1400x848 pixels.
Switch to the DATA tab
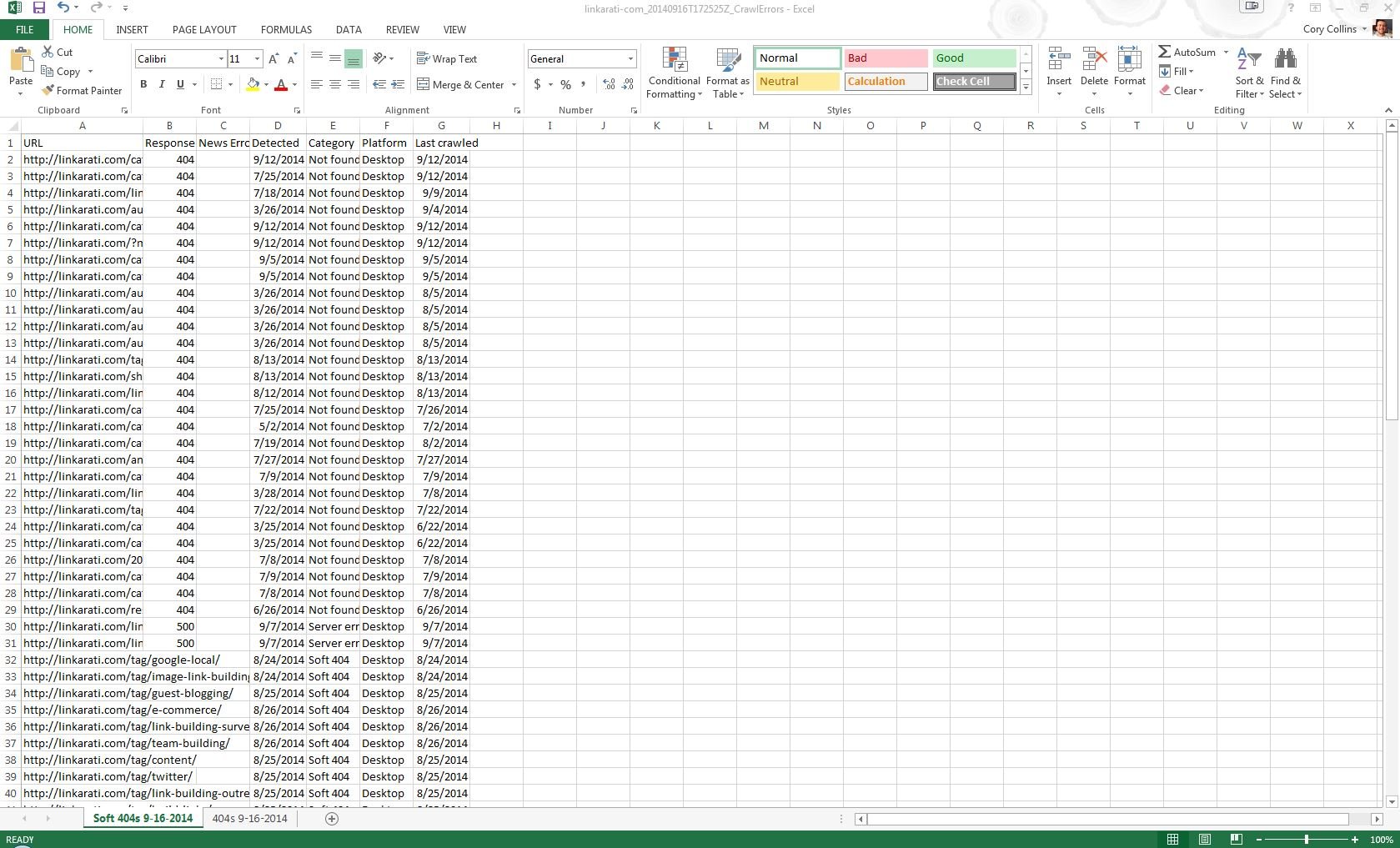pos(349,29)
